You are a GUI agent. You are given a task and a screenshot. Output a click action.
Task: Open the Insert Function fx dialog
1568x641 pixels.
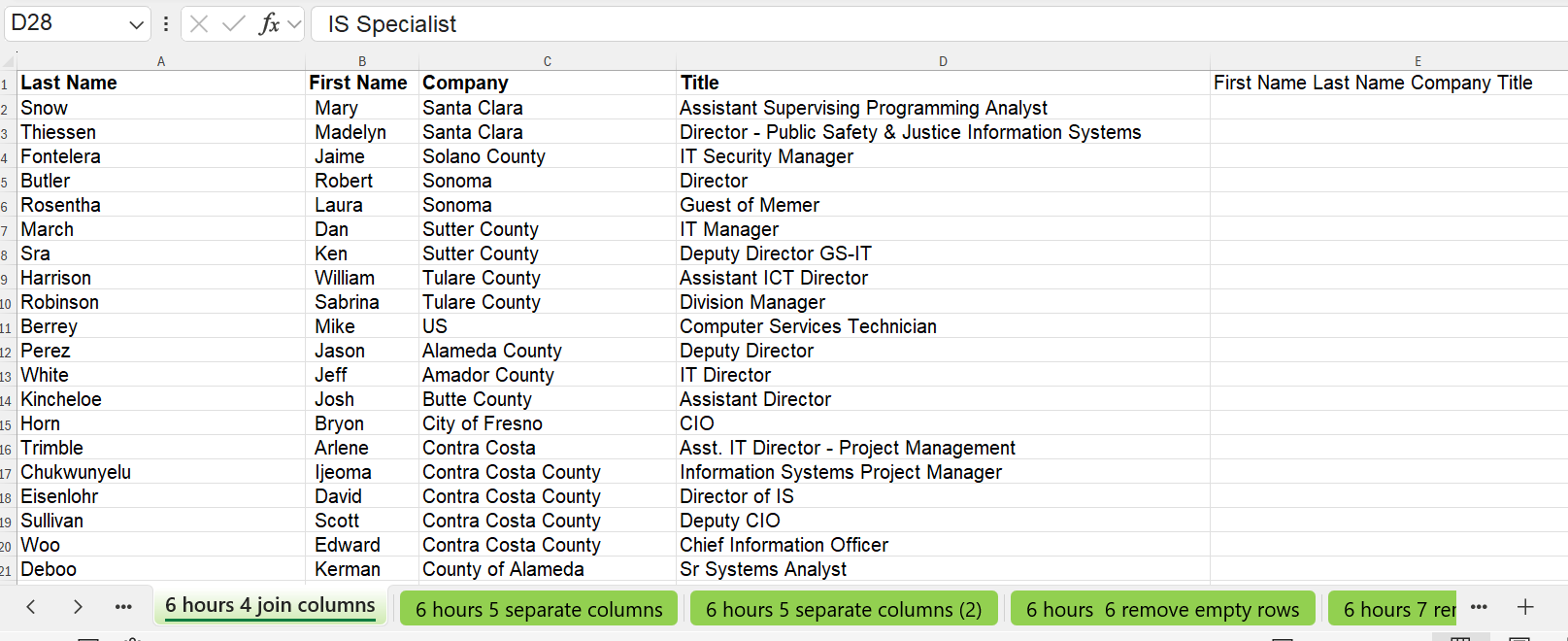[x=269, y=24]
